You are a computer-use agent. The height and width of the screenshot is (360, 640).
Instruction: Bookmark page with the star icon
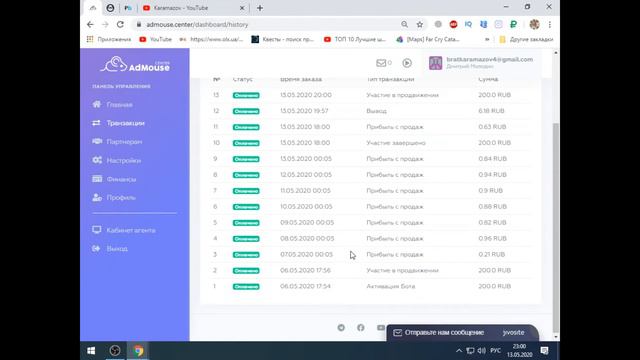(420, 24)
